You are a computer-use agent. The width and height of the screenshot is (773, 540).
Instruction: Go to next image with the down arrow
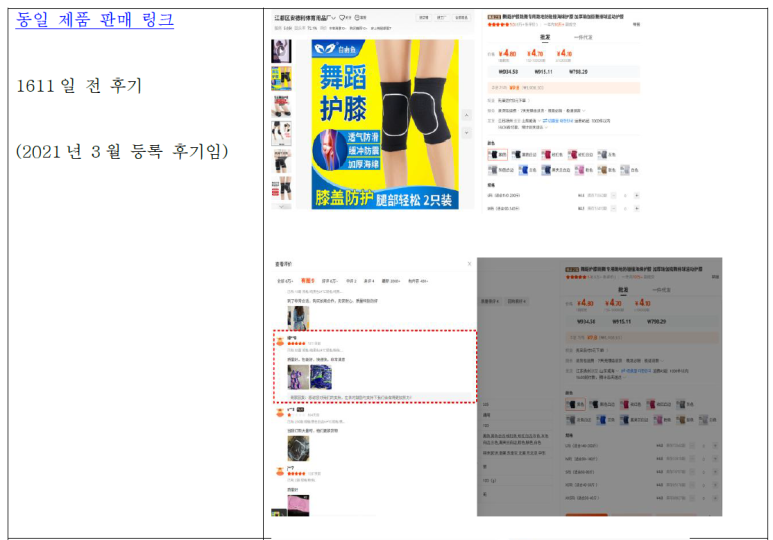pyautogui.click(x=466, y=133)
